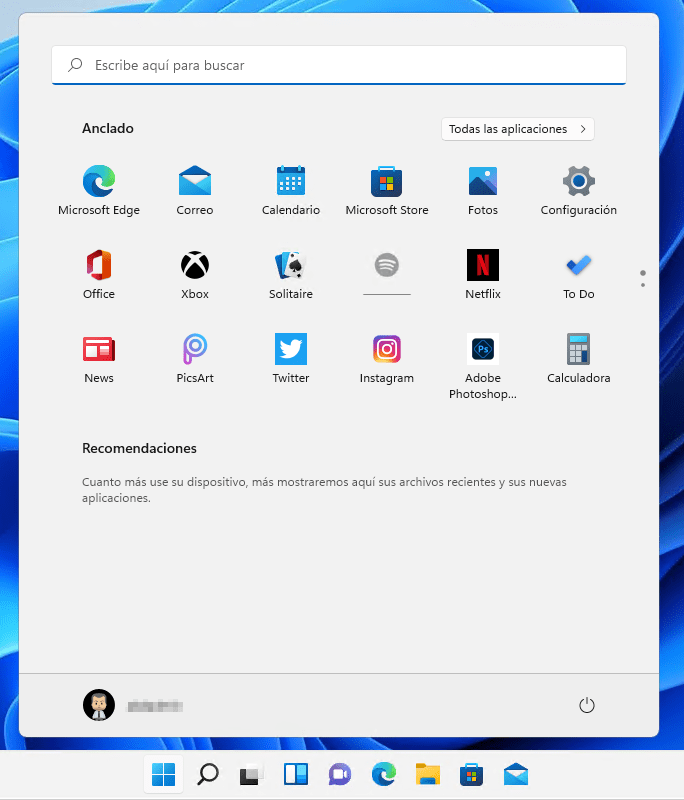684x800 pixels.
Task: Open the user account avatar menu
Action: pyautogui.click(x=99, y=705)
